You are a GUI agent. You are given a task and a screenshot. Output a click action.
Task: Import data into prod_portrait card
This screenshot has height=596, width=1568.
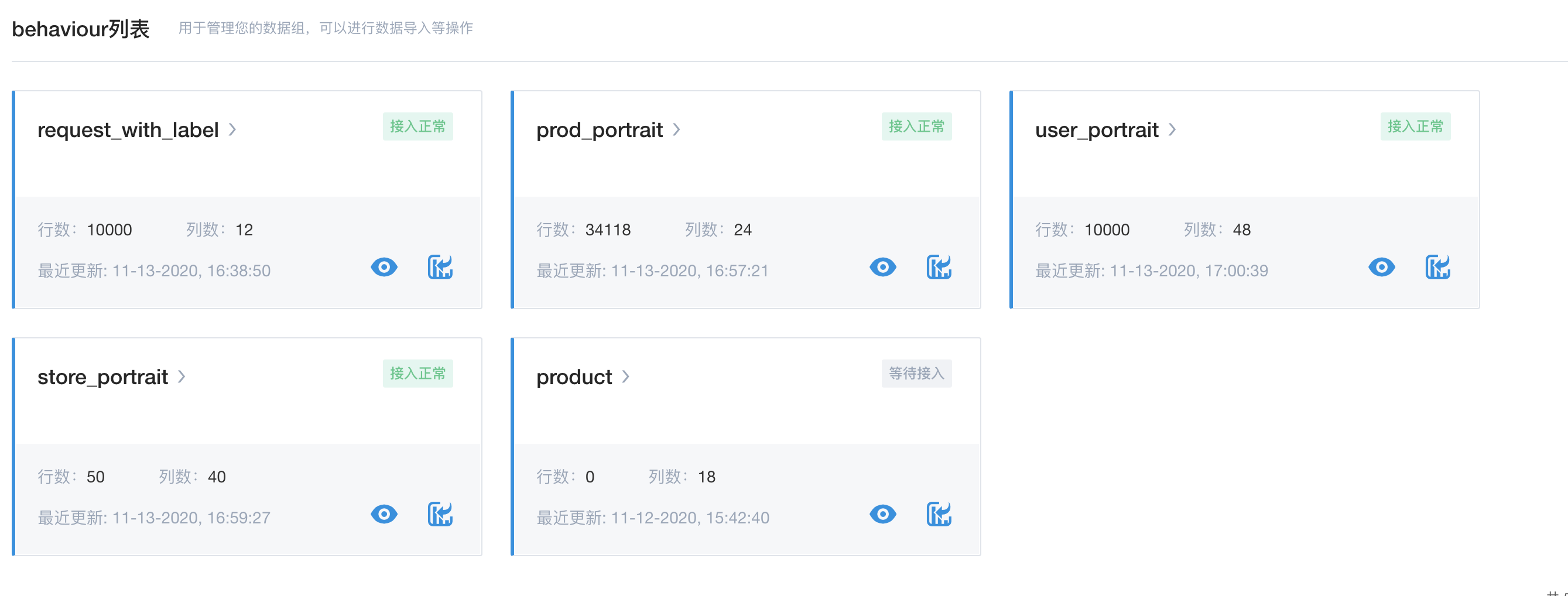pos(939,267)
